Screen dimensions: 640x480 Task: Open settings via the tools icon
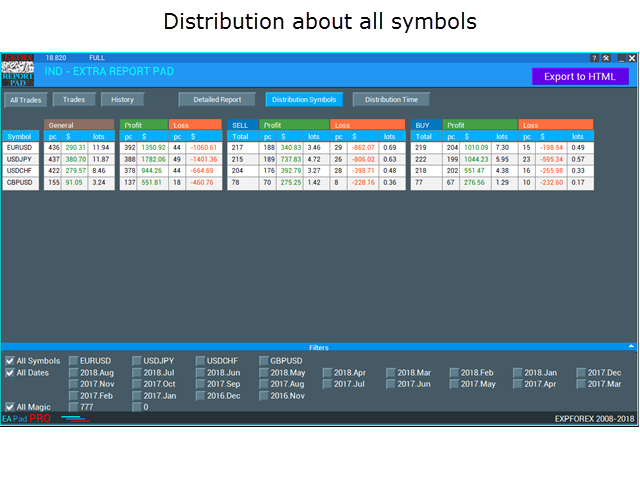(x=606, y=58)
